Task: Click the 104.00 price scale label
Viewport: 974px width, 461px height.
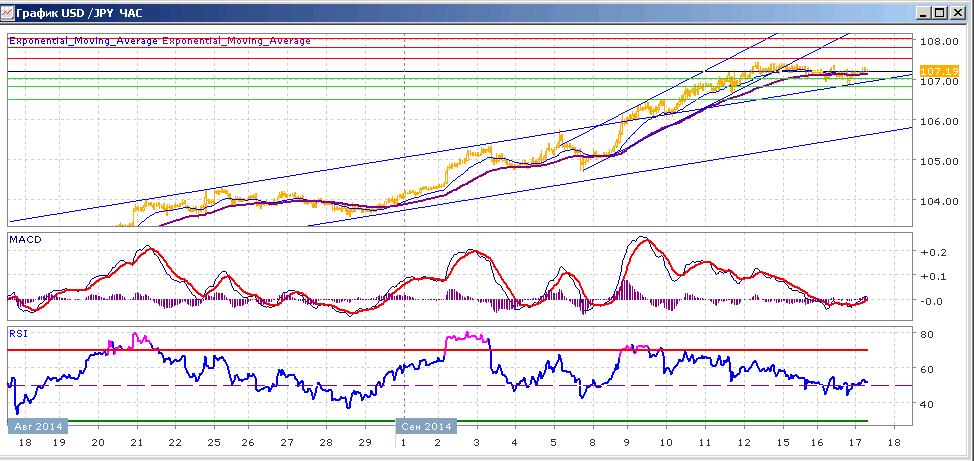Action: pos(939,201)
